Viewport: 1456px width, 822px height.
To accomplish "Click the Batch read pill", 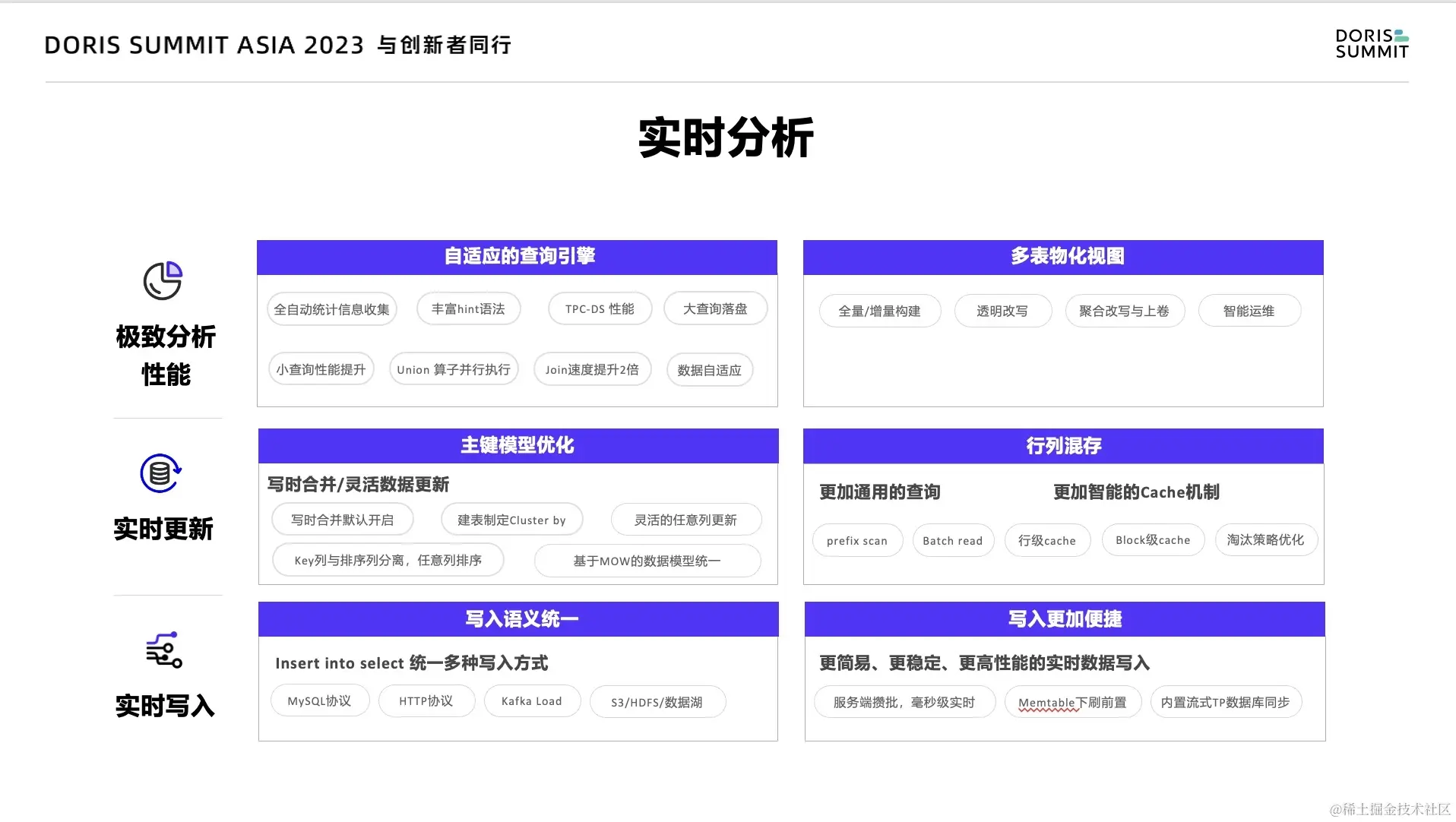I will tap(953, 540).
